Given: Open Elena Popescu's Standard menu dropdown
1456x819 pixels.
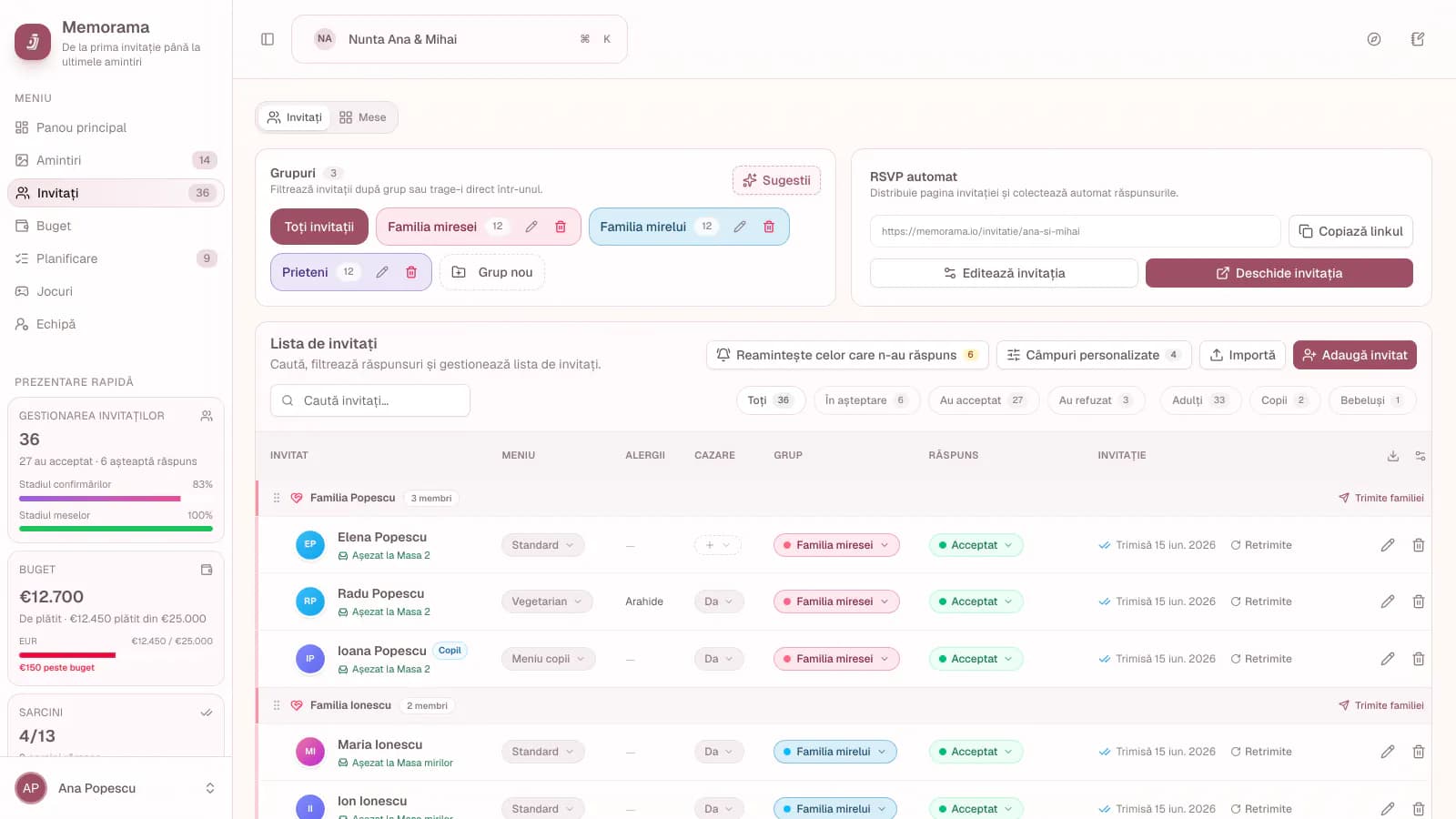Looking at the screenshot, I should [543, 545].
